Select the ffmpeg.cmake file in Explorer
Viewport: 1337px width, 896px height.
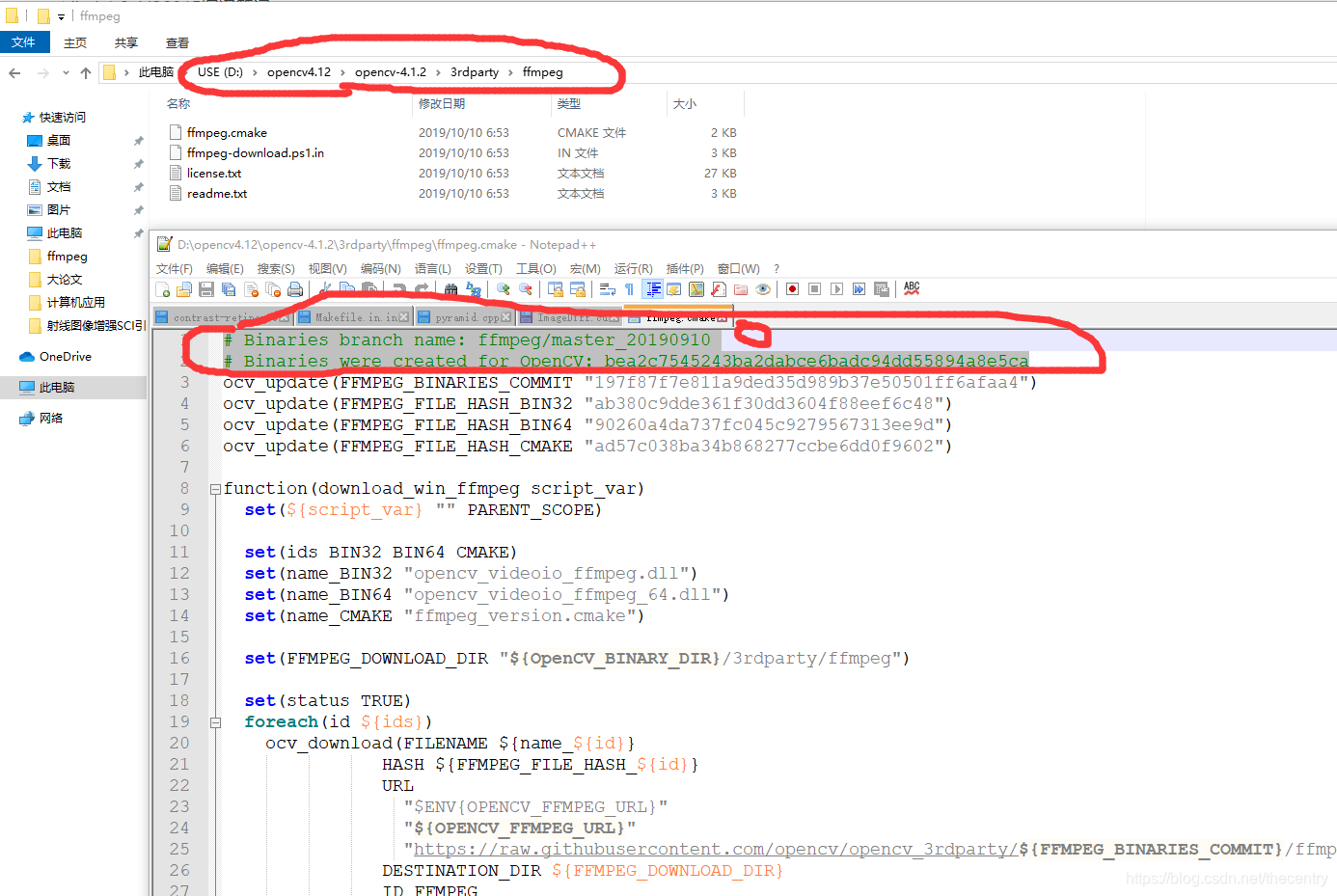click(x=227, y=133)
